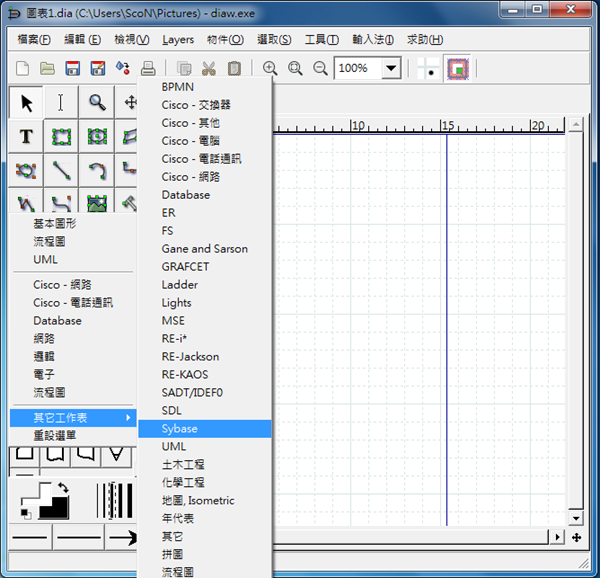600x578 pixels.
Task: Toggle object snapping button in toolbar
Action: pyautogui.click(x=458, y=69)
